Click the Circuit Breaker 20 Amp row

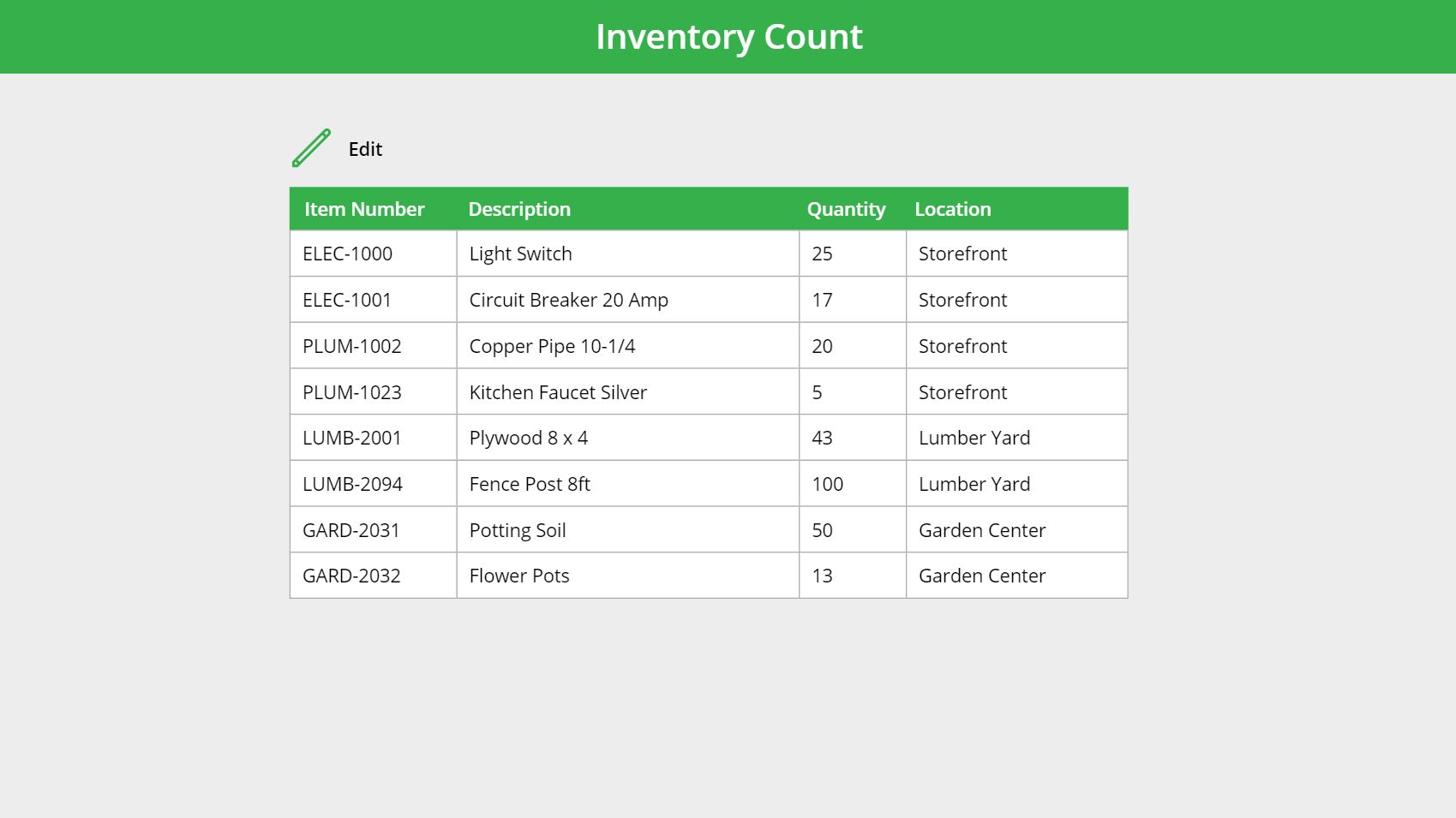pyautogui.click(x=568, y=299)
